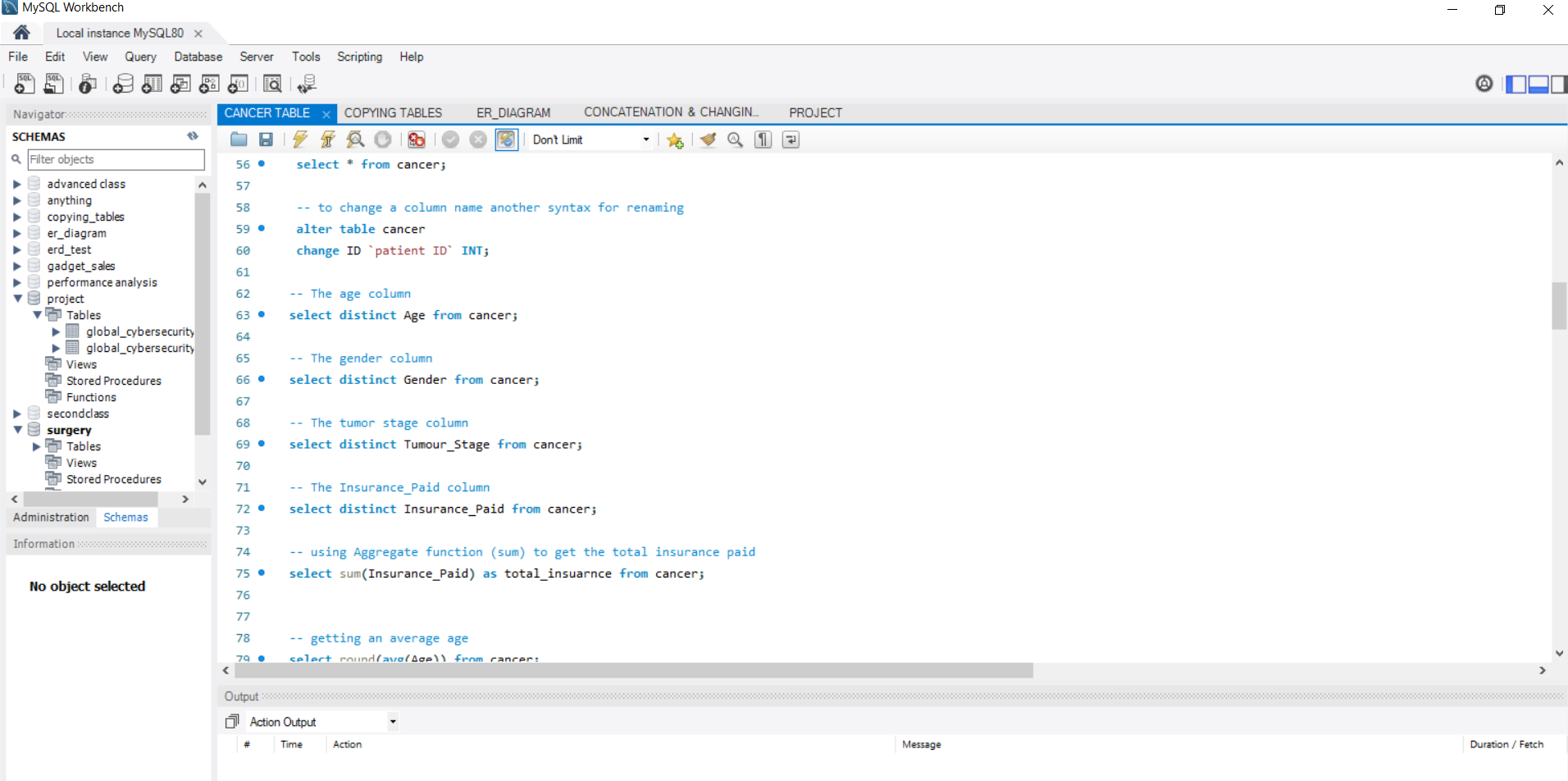Open the Action Output dropdown
Viewport: 1568px width, 781px height.
click(393, 722)
